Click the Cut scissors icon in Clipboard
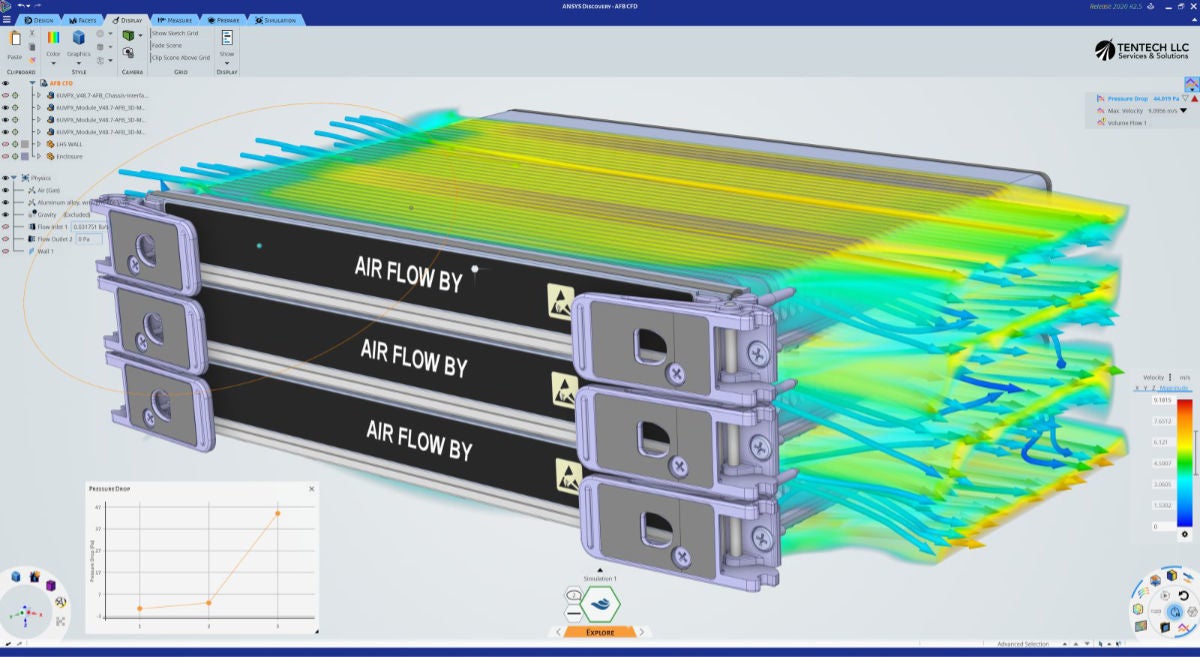 click(x=32, y=33)
